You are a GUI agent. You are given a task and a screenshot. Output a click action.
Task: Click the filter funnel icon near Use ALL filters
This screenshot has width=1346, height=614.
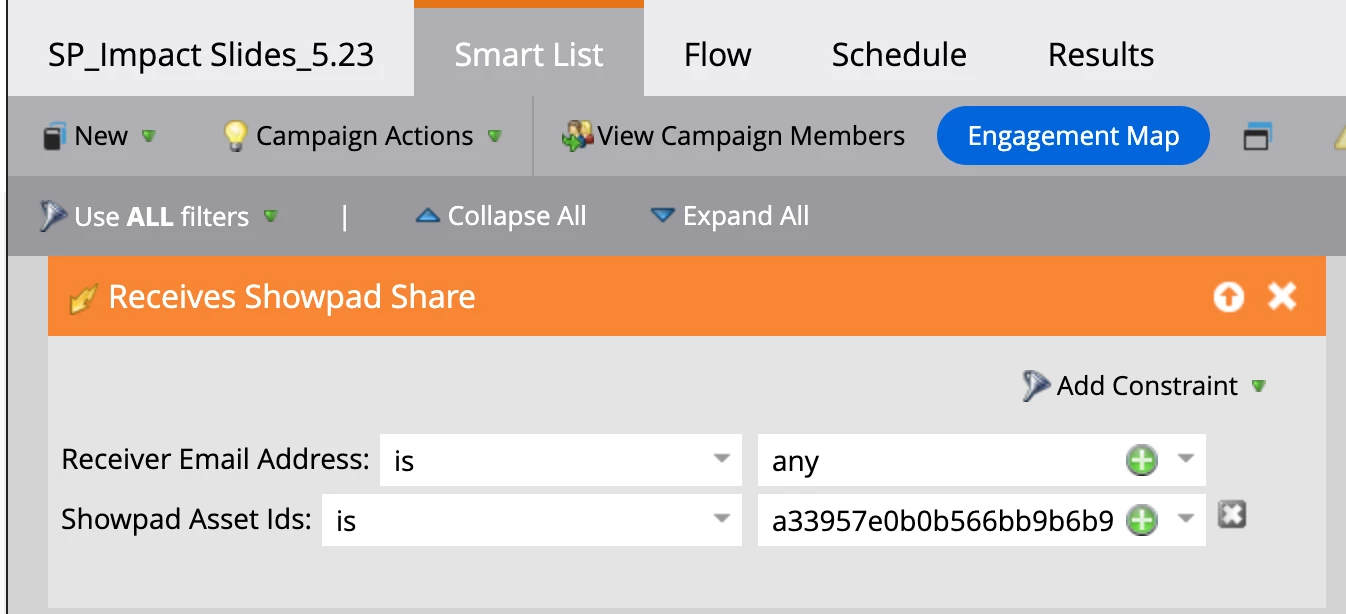tap(53, 216)
